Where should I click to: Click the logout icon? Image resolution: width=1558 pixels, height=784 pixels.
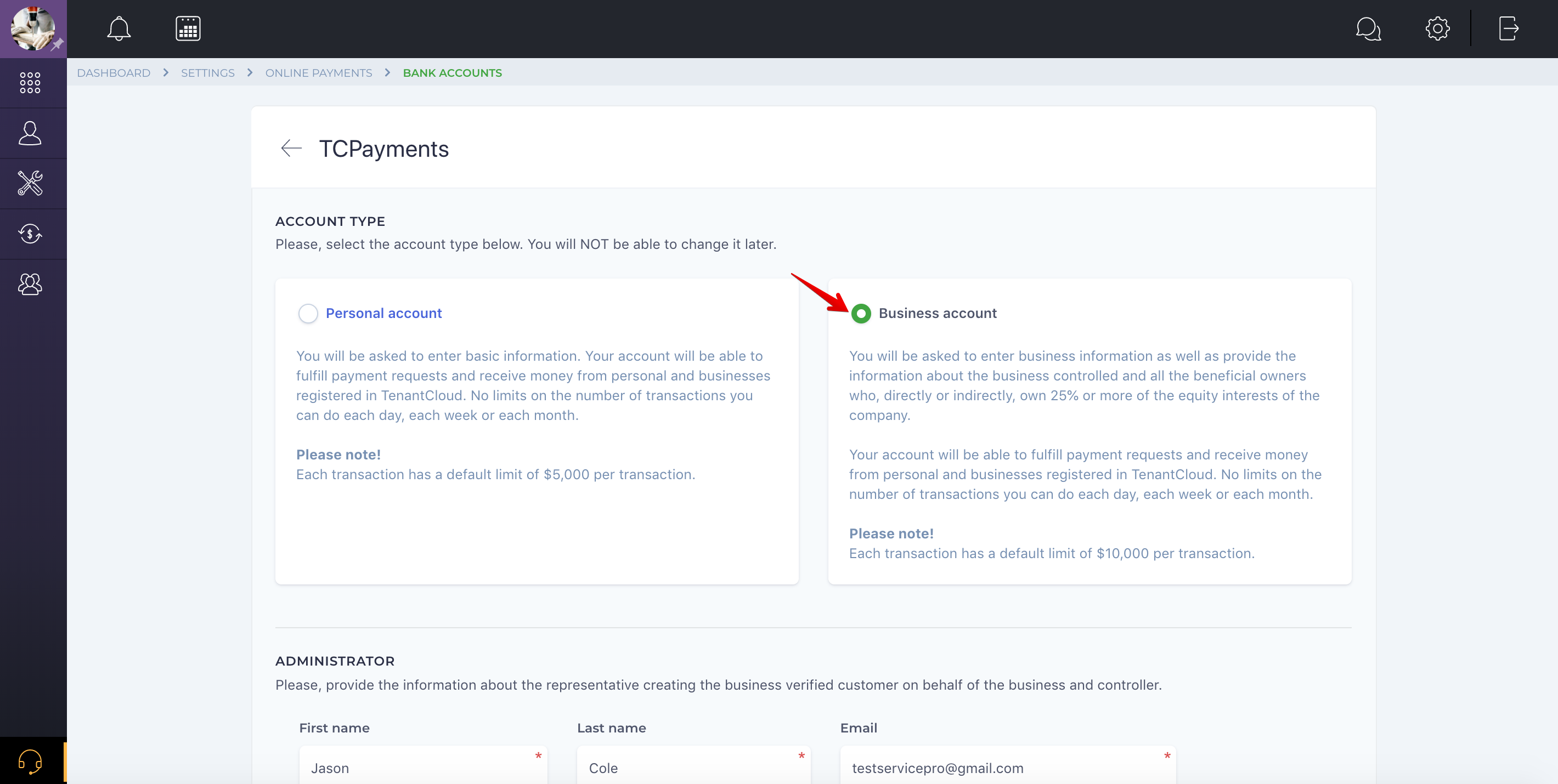[x=1509, y=29]
